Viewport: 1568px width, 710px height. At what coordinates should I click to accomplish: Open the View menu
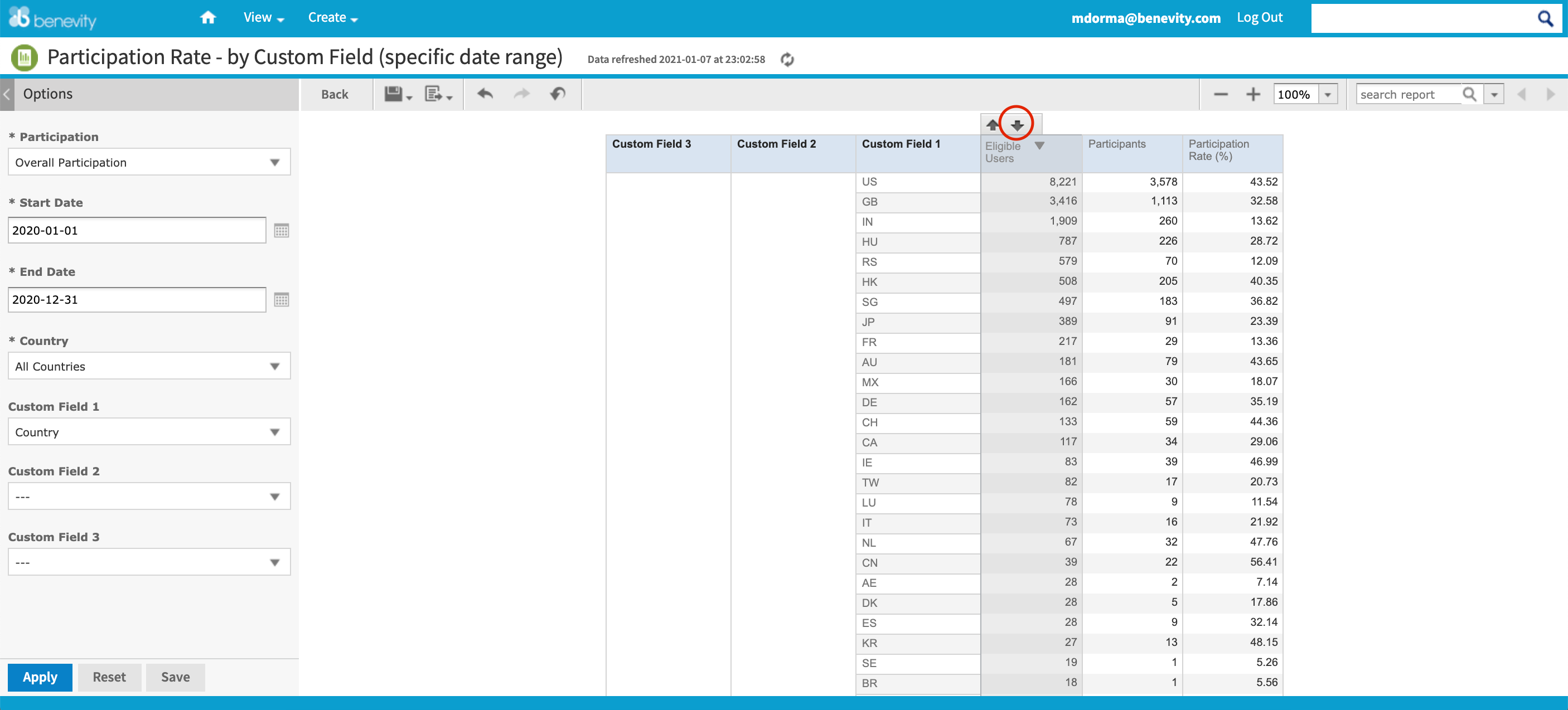(x=264, y=18)
